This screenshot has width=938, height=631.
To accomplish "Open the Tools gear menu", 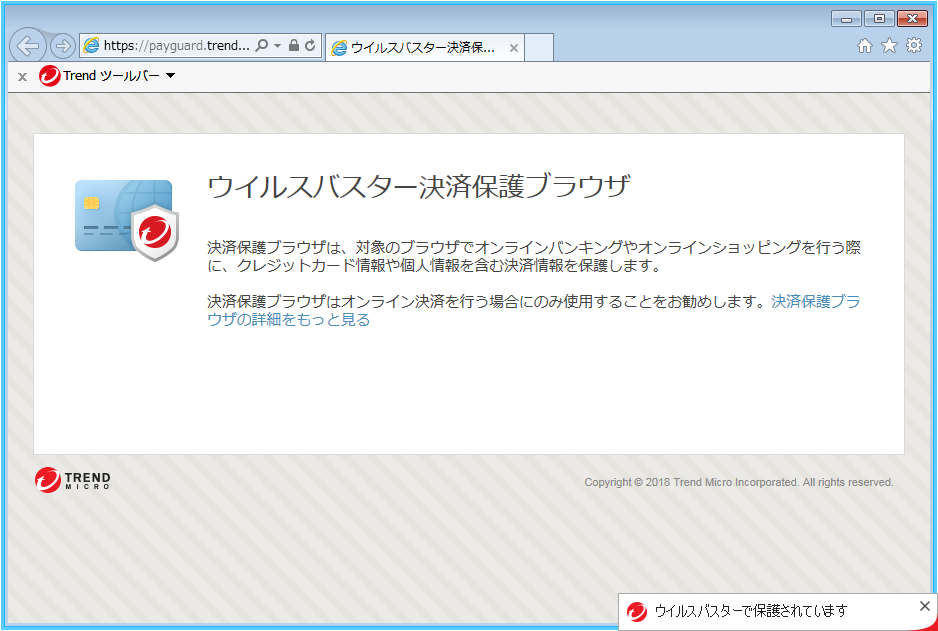I will pos(913,46).
